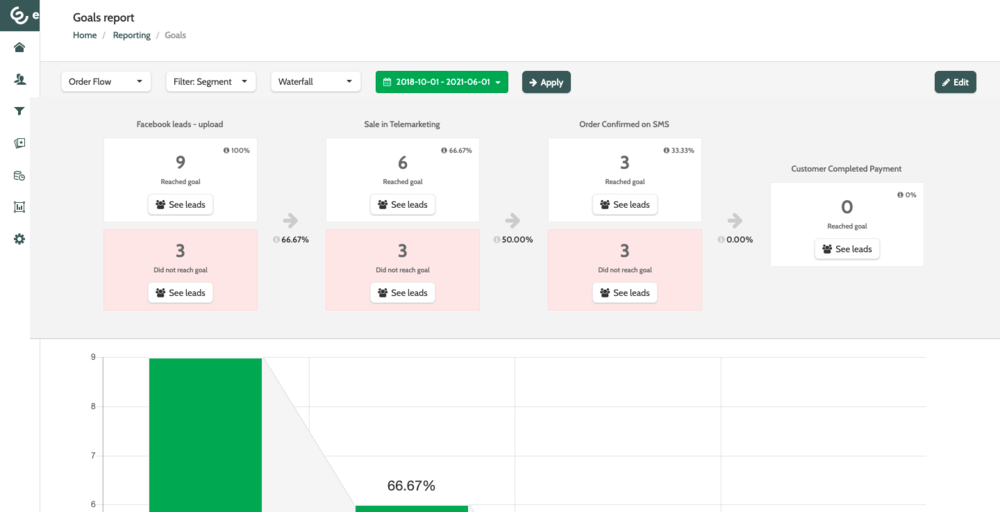See leads who missed Order Confirmed on SMS
The height and width of the screenshot is (512, 1000).
(x=624, y=293)
